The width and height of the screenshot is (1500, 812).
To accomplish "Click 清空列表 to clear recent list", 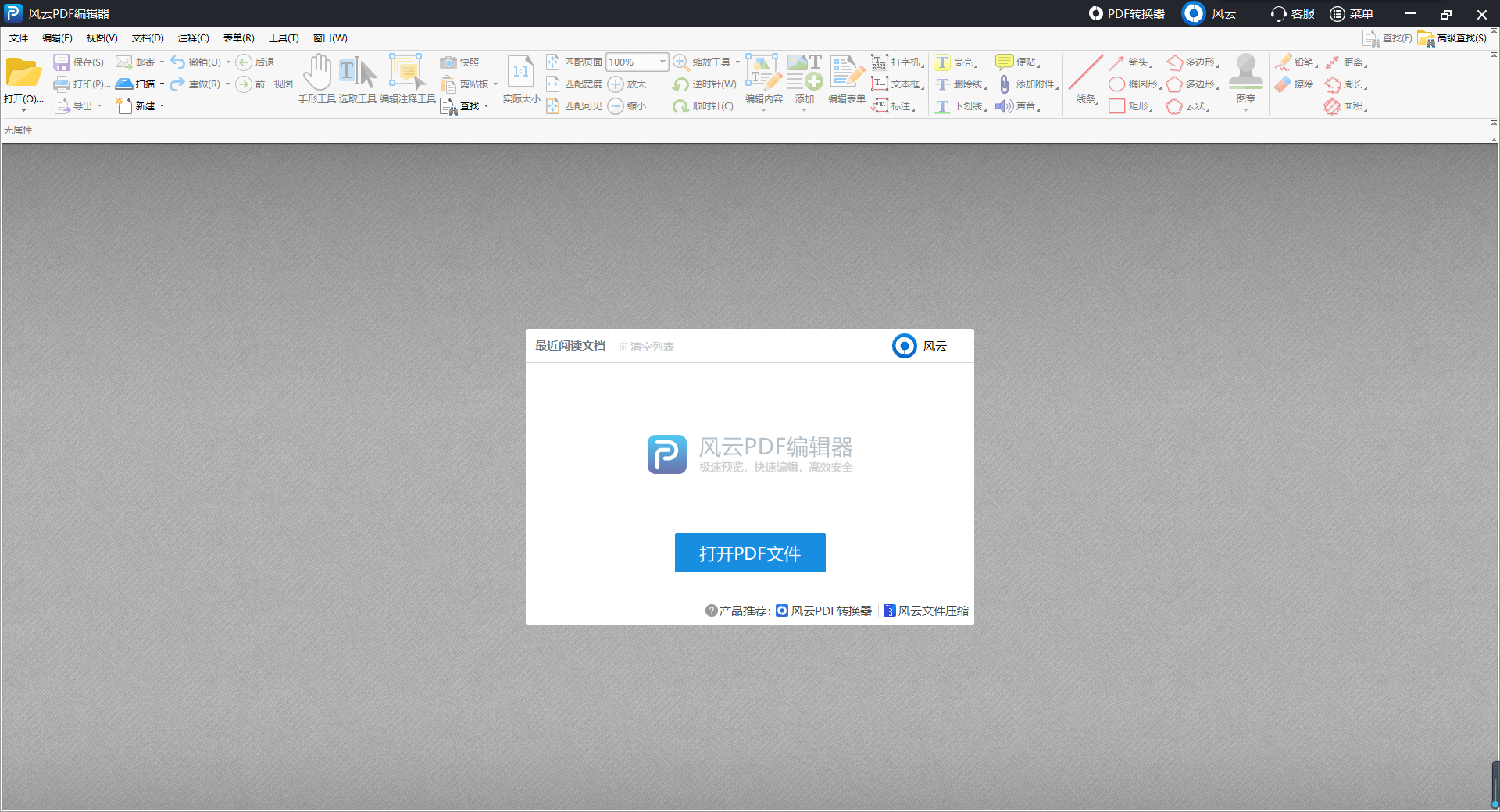I will coord(647,347).
